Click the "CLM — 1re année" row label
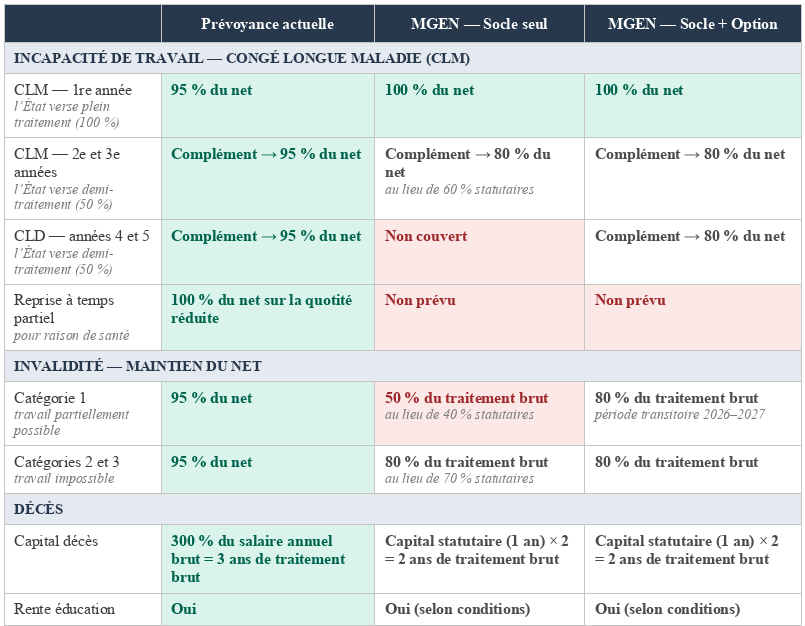Viewport: 805px width, 626px height. (x=73, y=90)
